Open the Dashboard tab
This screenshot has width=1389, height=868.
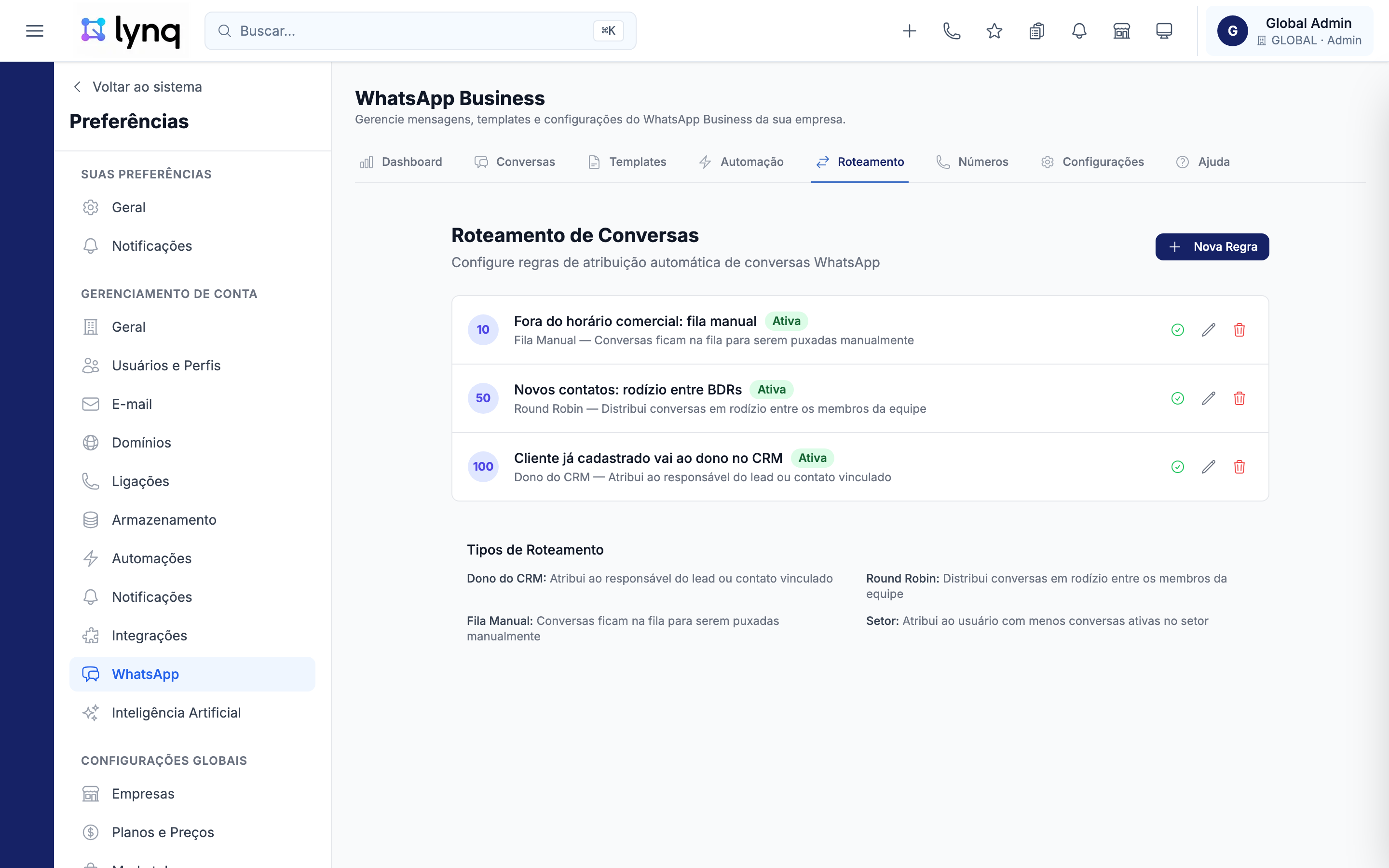click(401, 162)
